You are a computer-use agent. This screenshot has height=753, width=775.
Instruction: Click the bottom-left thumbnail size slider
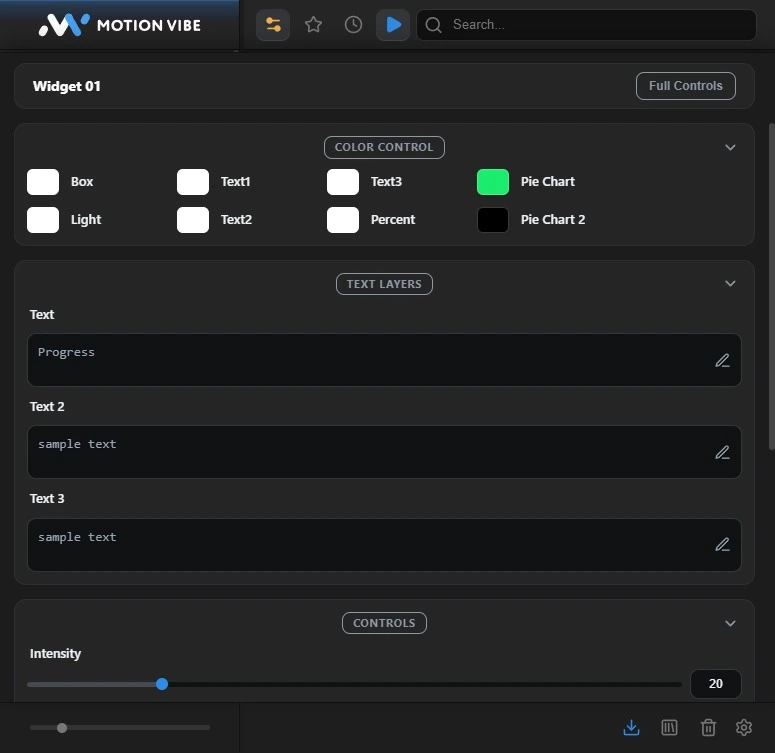tap(120, 728)
